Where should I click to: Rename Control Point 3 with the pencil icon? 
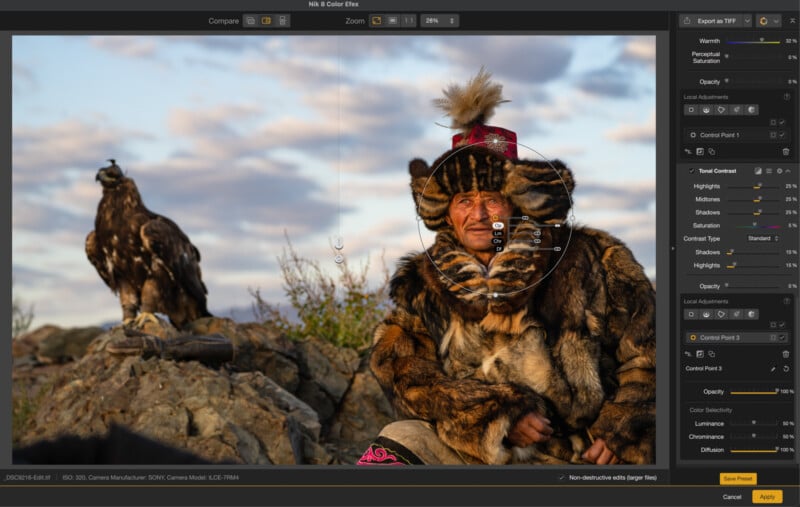pos(772,369)
